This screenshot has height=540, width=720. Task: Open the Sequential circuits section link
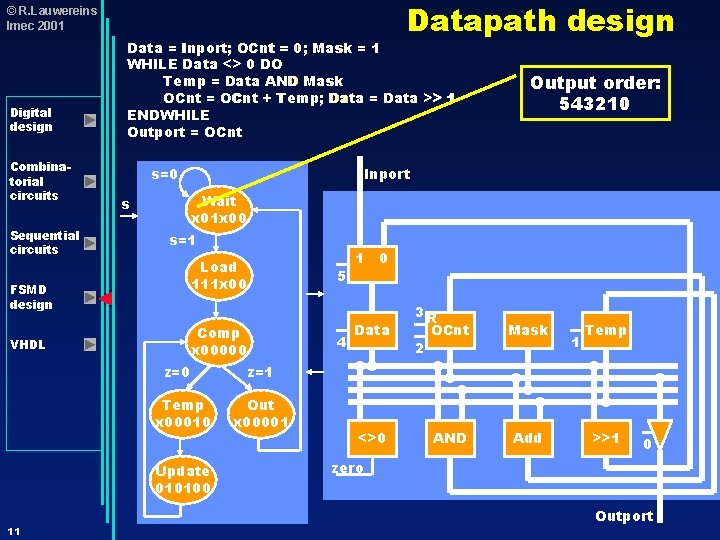(45, 242)
